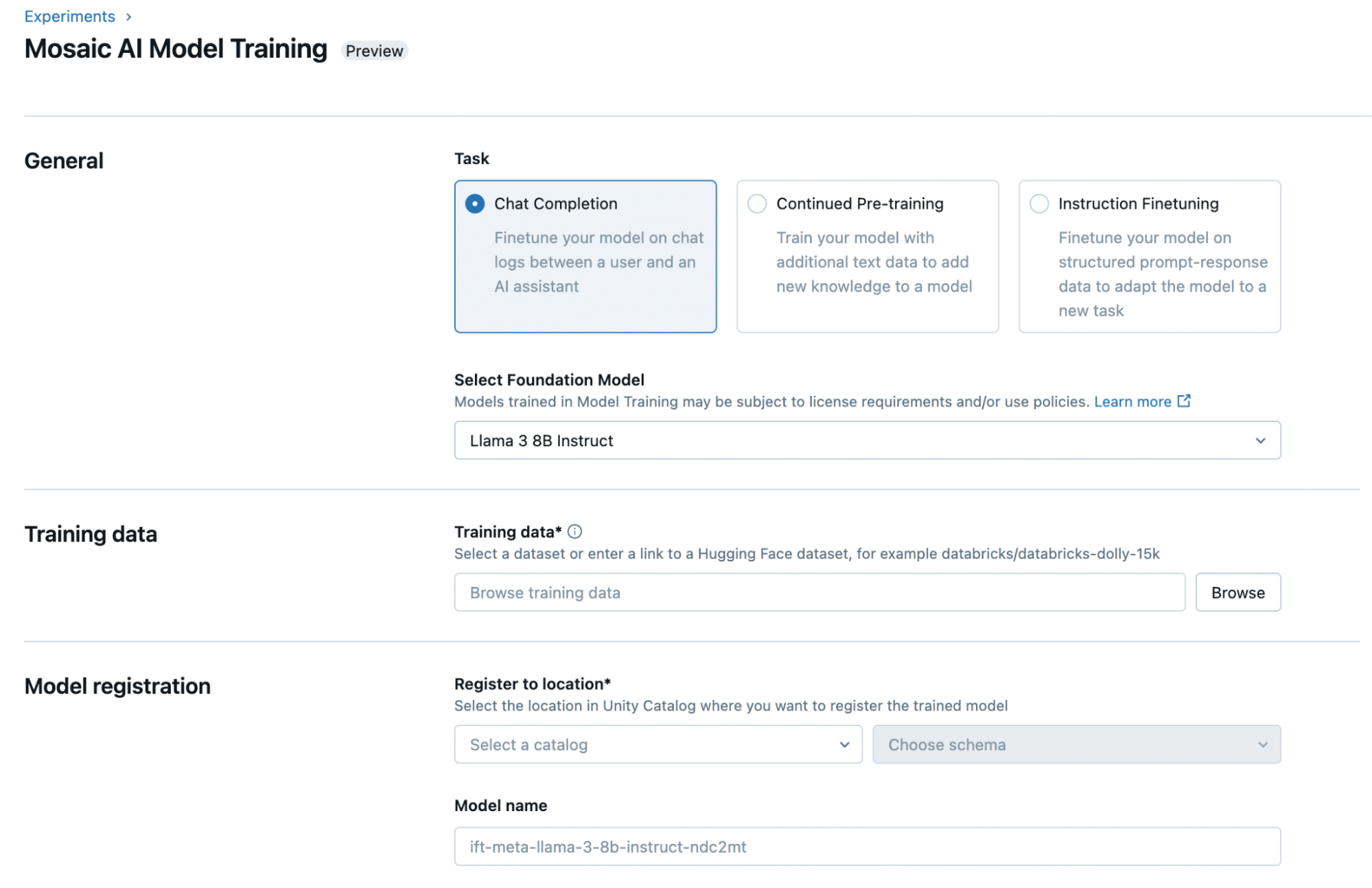
Task: Click the Browse training data input field
Action: pyautogui.click(x=819, y=592)
